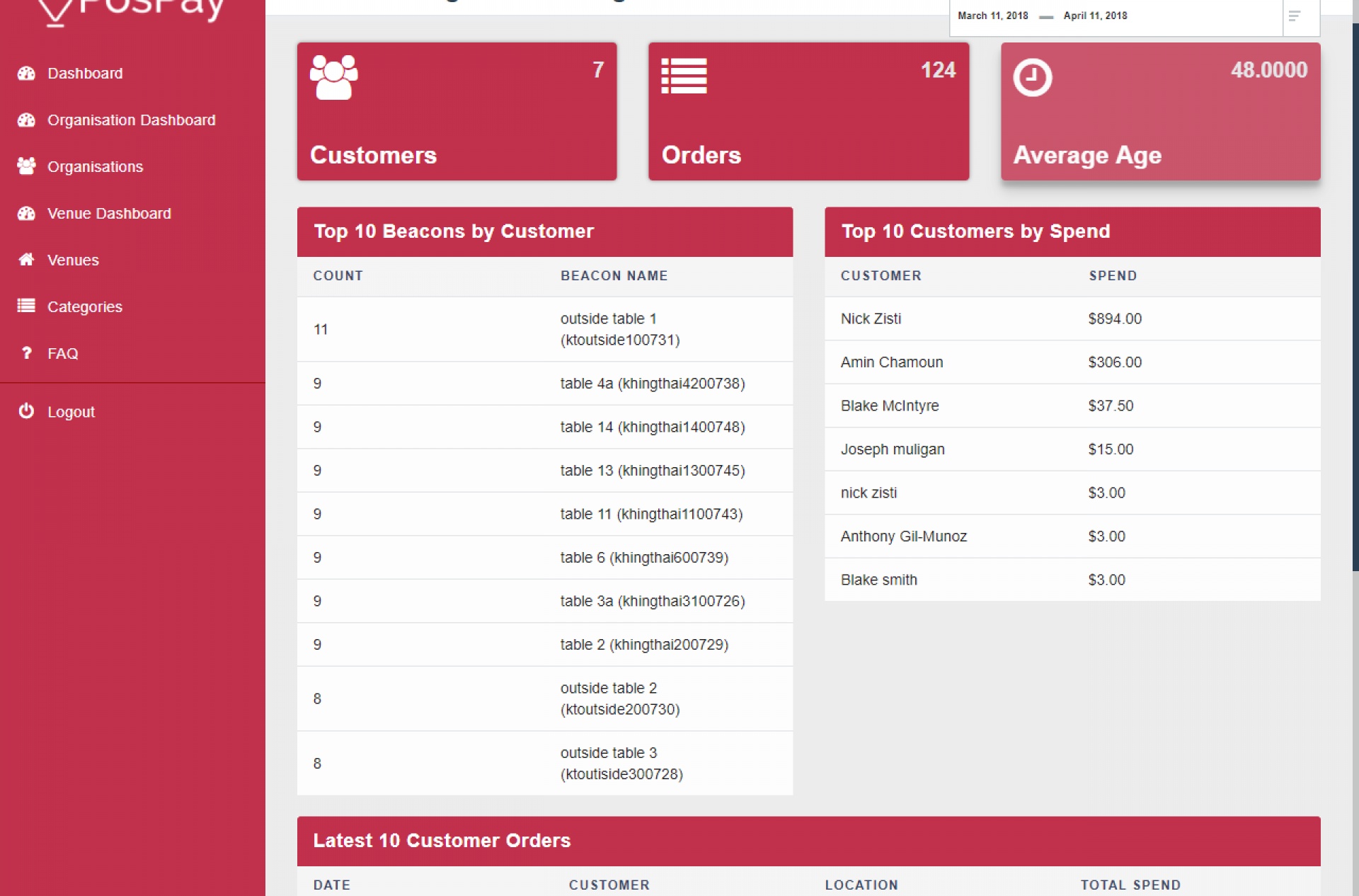Image resolution: width=1359 pixels, height=896 pixels.
Task: Select row outside table 2 (ktoutside200730)
Action: (545, 699)
